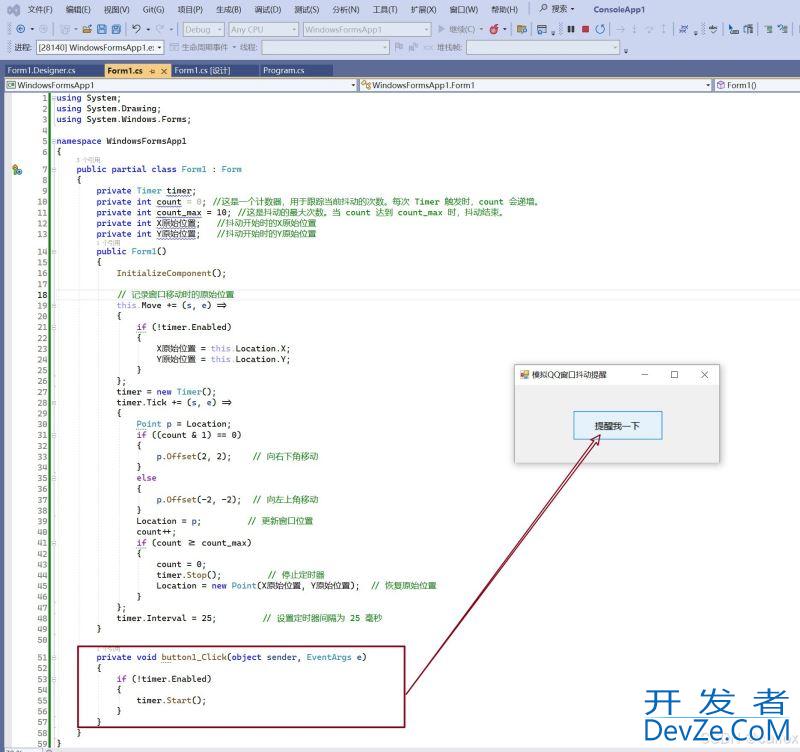
Task: Open the 编辑(E) menu
Action: coord(78,10)
